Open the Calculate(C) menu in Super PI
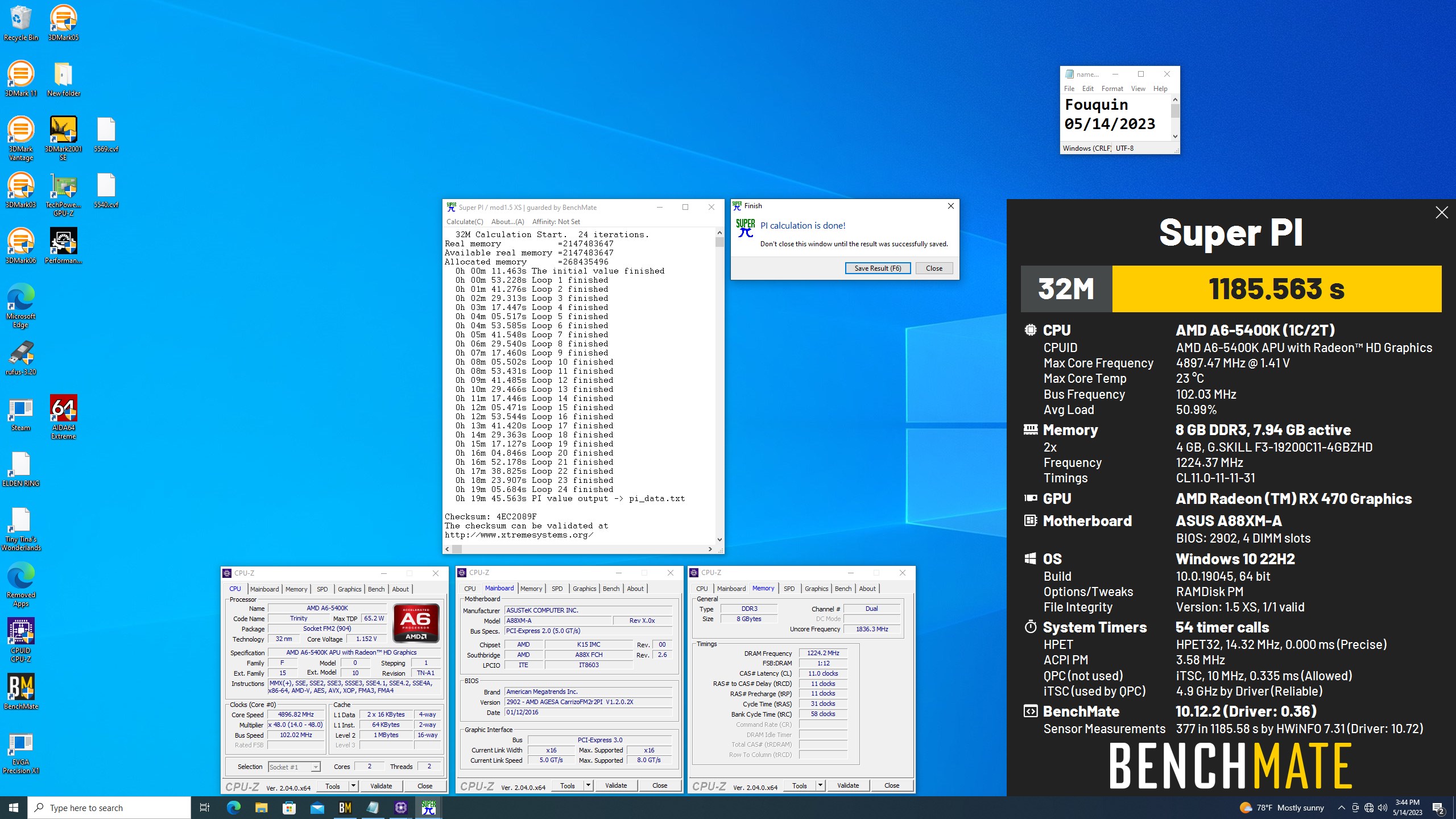The height and width of the screenshot is (819, 1456). tap(465, 222)
